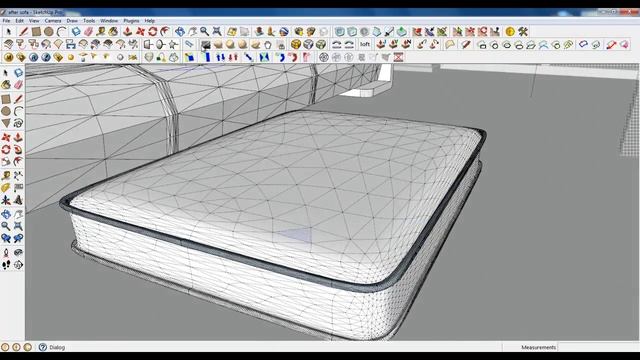Viewport: 640px width, 360px height.
Task: Click the status bar help question mark
Action: [42, 347]
